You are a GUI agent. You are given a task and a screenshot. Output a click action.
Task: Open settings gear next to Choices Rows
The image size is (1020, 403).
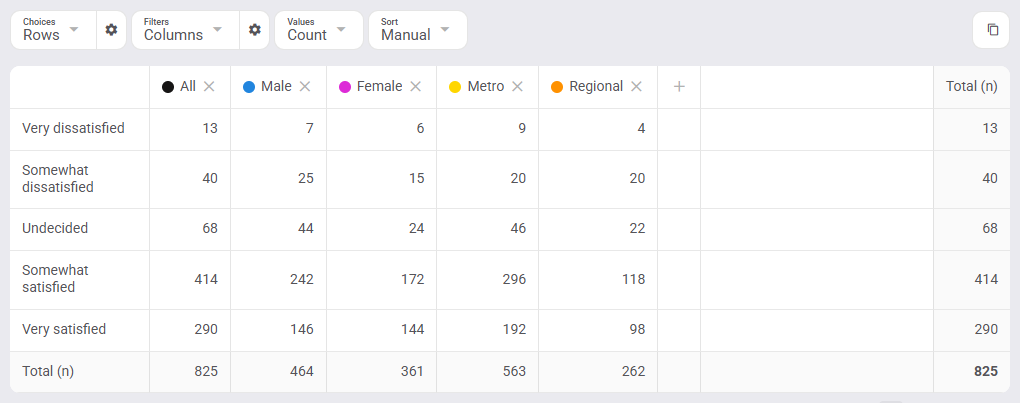(x=111, y=30)
